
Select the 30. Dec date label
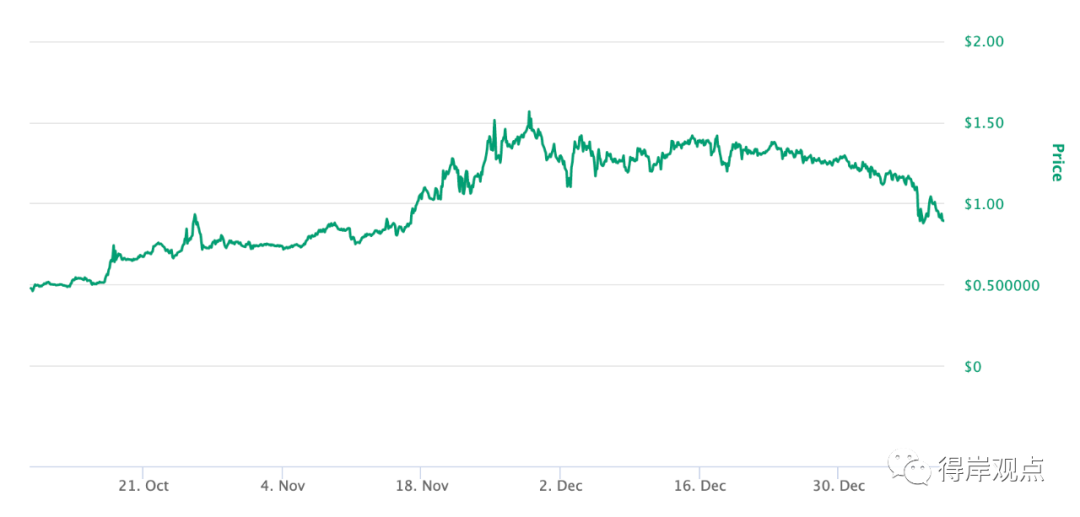point(839,486)
